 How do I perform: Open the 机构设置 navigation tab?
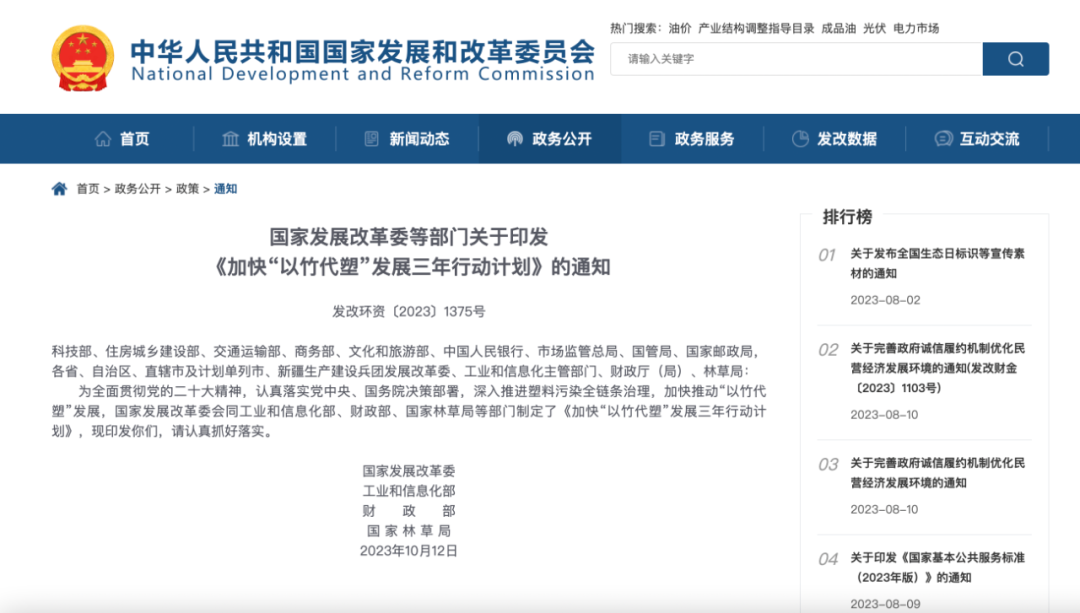[264, 139]
